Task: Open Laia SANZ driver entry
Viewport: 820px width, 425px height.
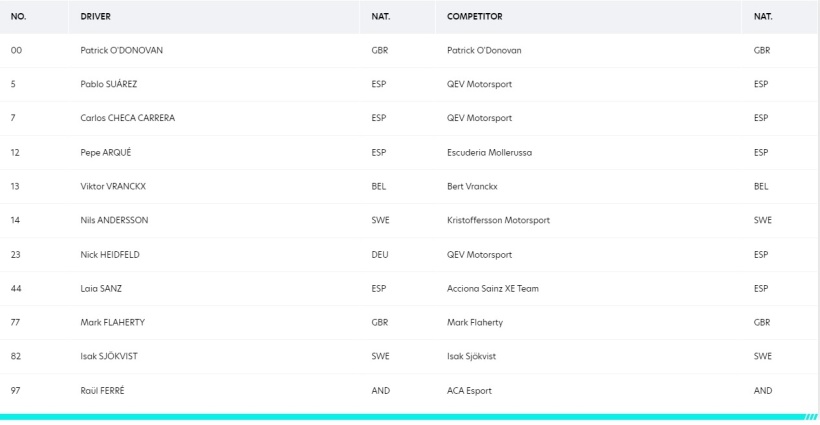Action: coord(101,289)
